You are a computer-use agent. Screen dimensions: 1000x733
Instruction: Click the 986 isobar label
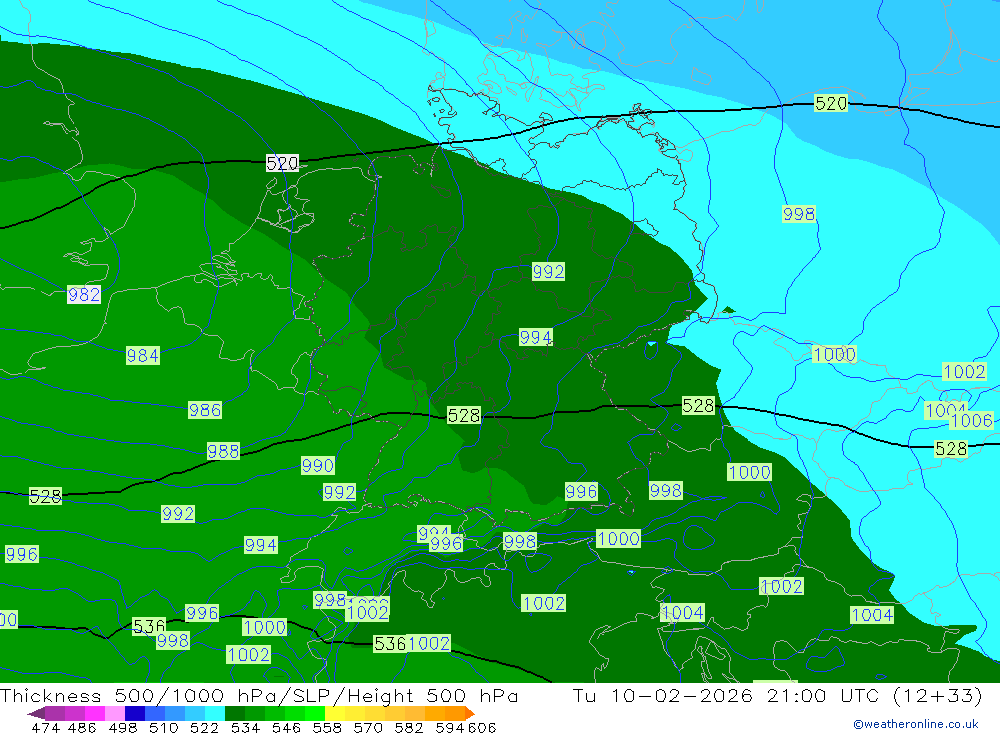[x=205, y=410]
